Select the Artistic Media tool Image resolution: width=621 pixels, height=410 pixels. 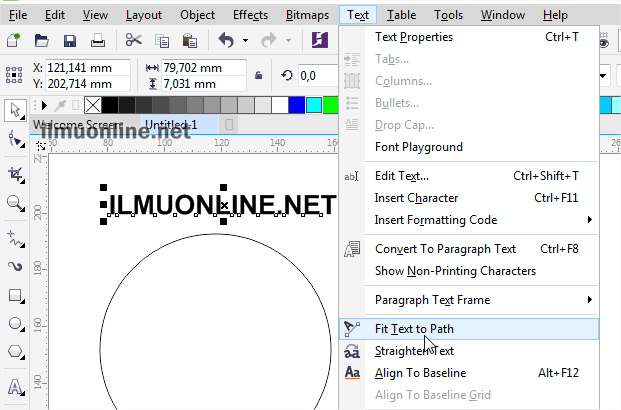coord(16,266)
